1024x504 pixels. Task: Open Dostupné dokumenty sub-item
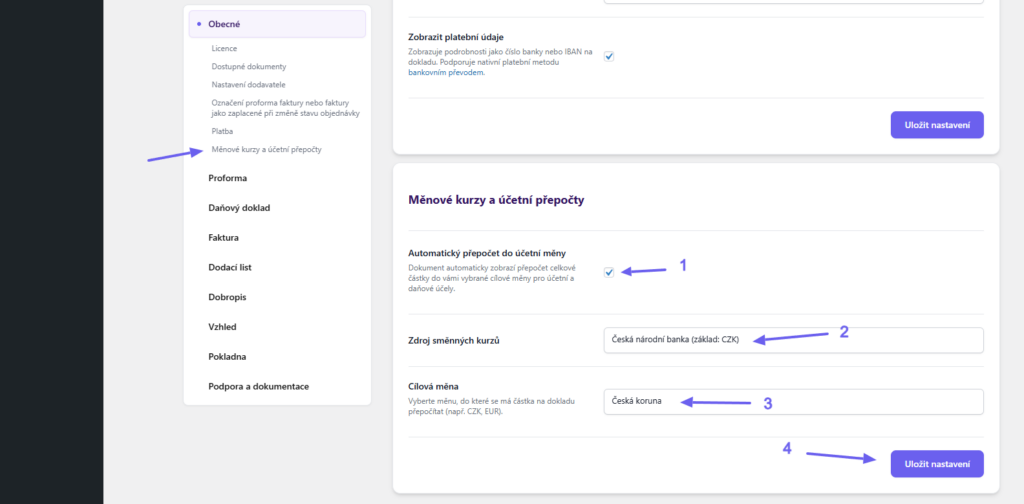pos(249,67)
